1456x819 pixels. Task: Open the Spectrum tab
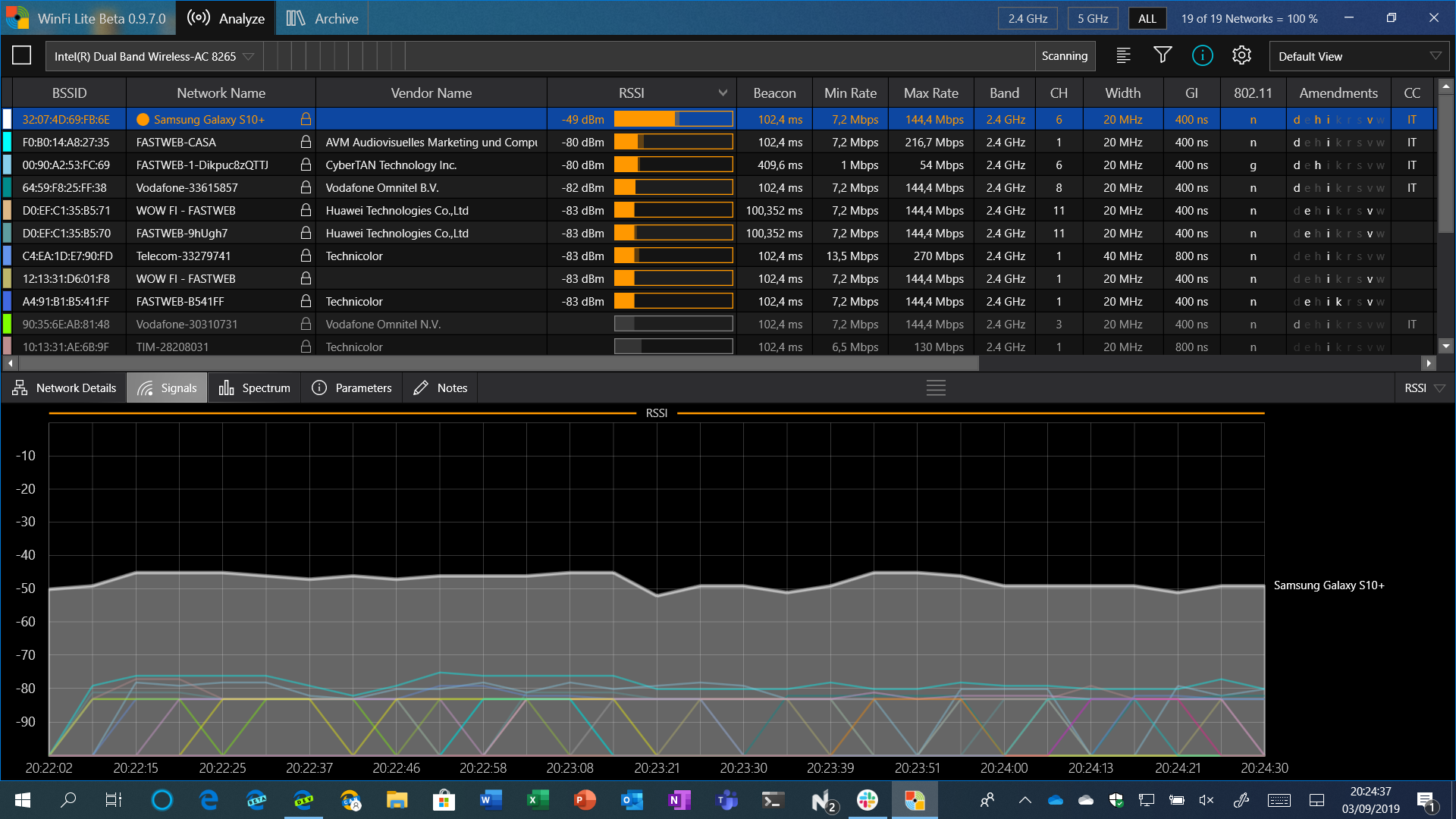coord(255,388)
